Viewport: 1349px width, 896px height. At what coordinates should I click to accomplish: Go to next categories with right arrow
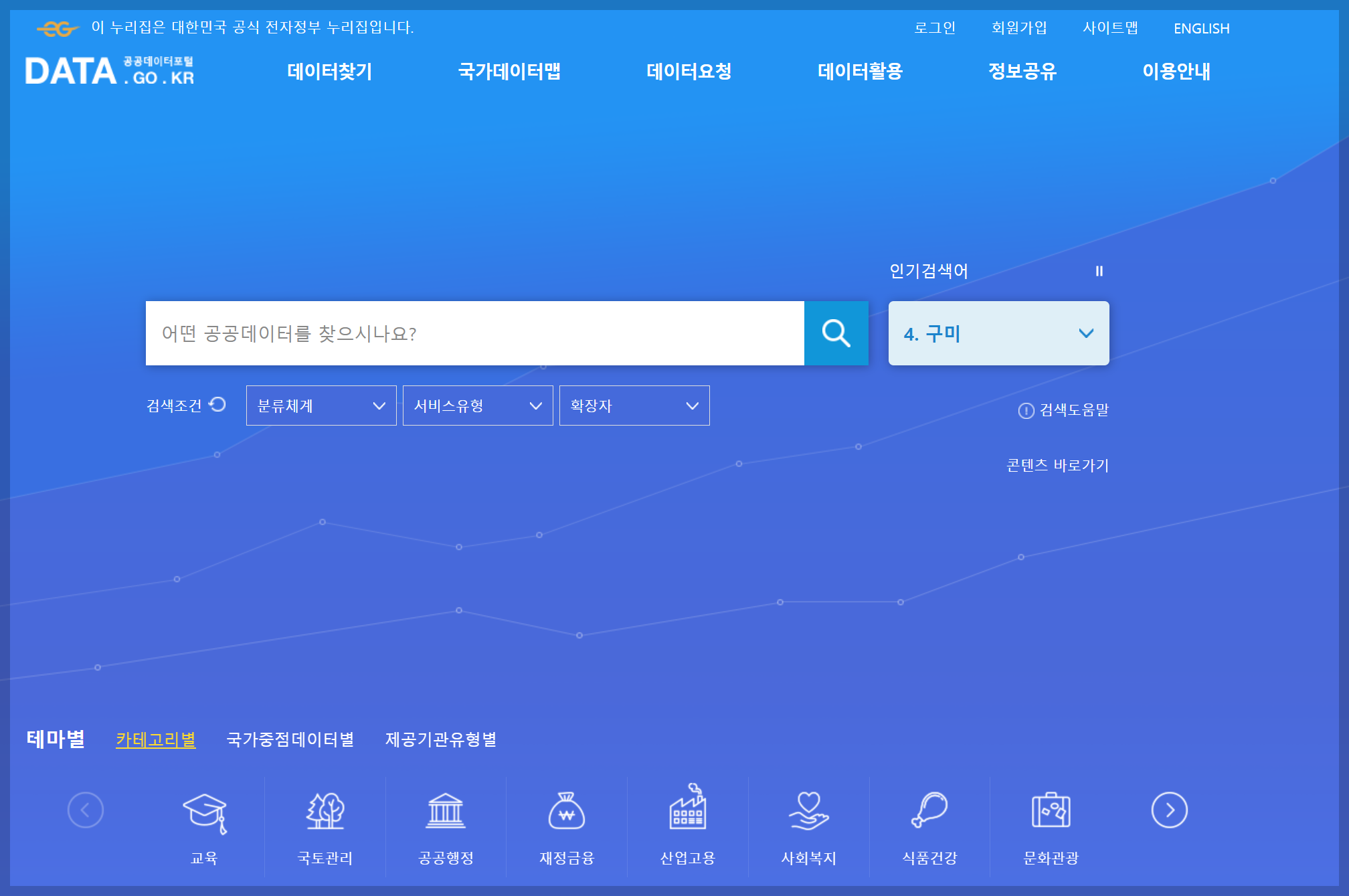[x=1169, y=810]
